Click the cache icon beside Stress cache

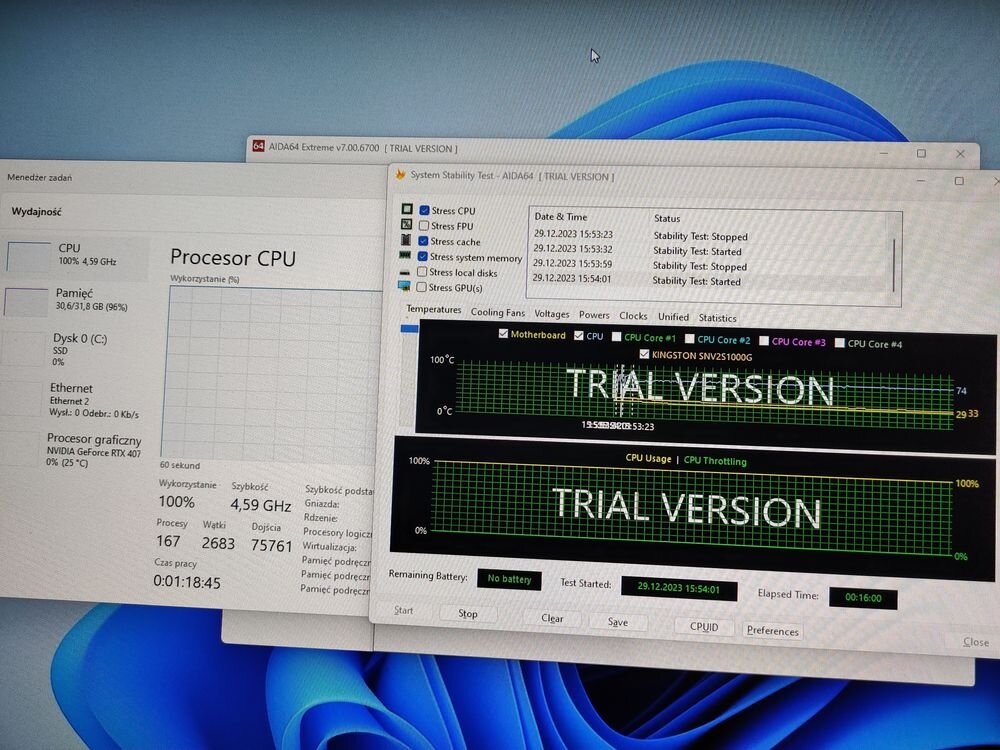pos(407,241)
